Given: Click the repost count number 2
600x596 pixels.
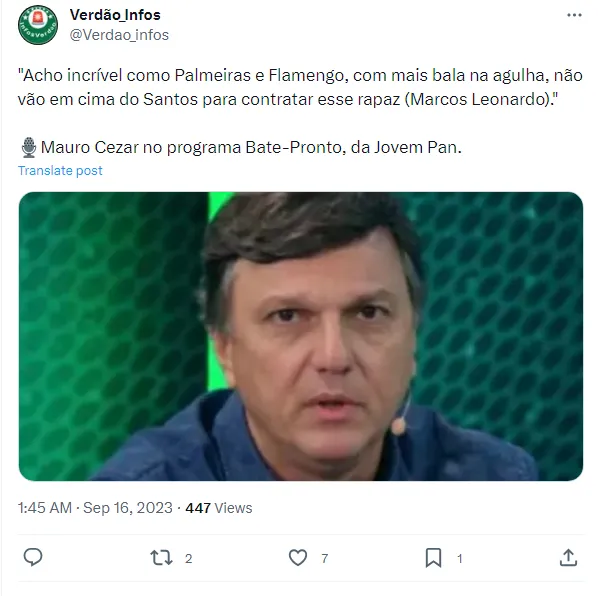Looking at the screenshot, I should (188, 559).
